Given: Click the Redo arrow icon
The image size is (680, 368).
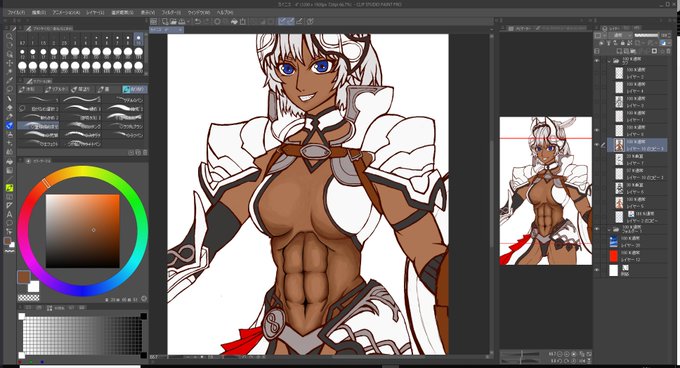Looking at the screenshot, I should (206, 21).
